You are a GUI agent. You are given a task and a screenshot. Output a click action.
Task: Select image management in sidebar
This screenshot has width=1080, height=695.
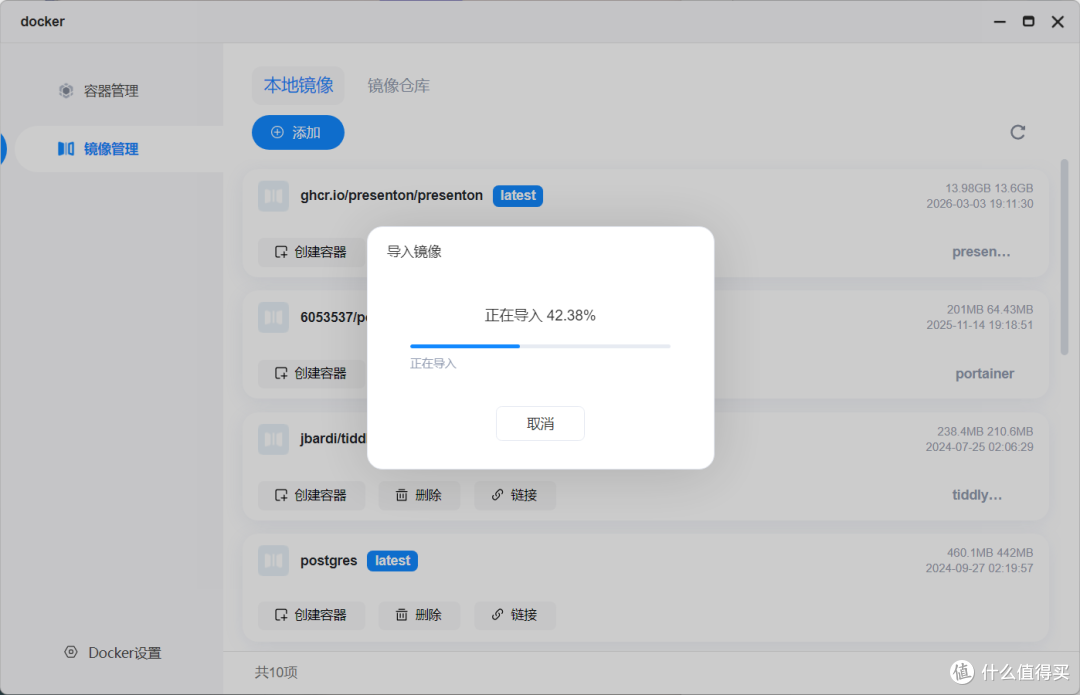click(x=110, y=149)
